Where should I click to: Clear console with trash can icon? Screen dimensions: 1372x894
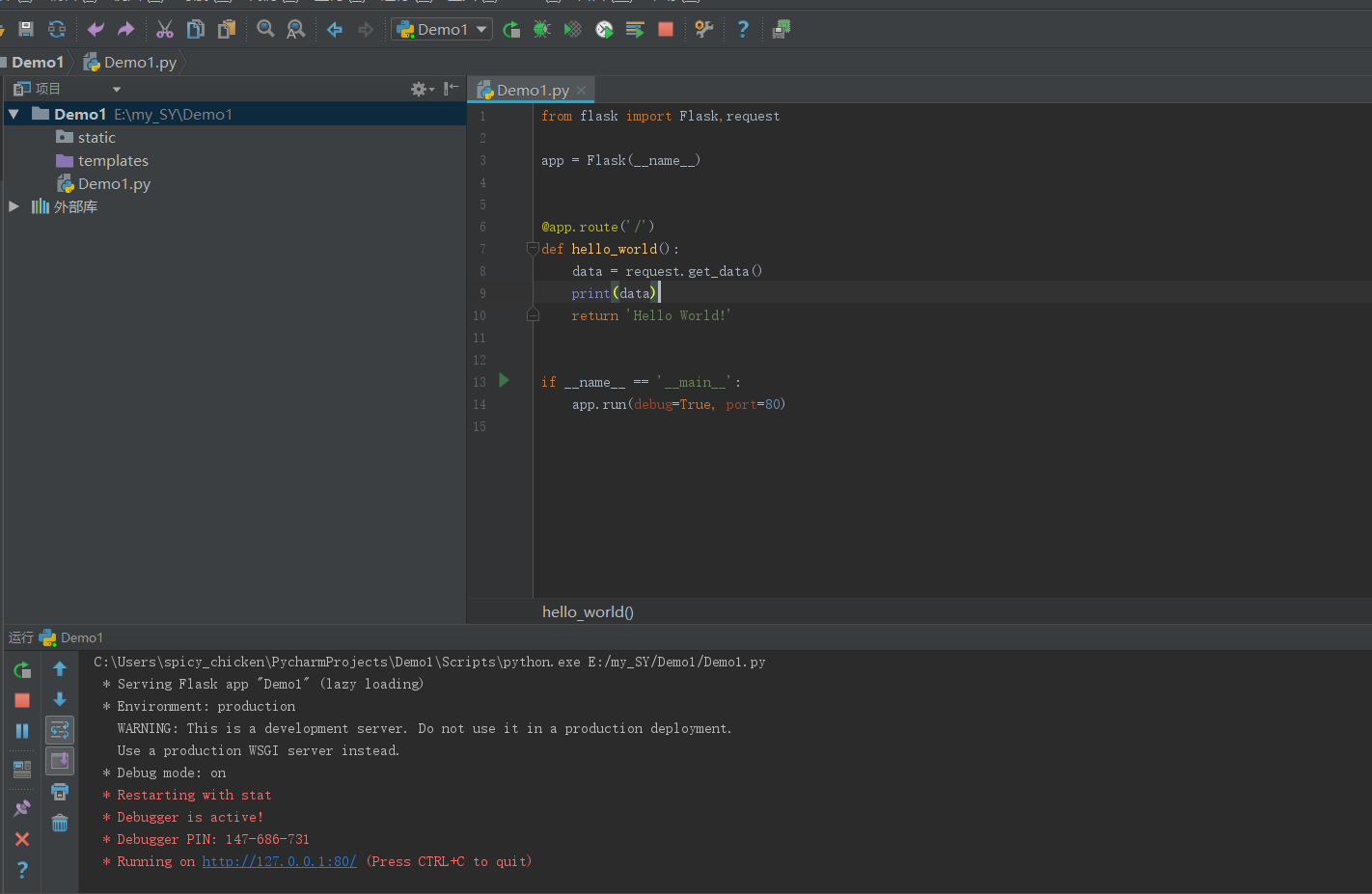click(60, 823)
